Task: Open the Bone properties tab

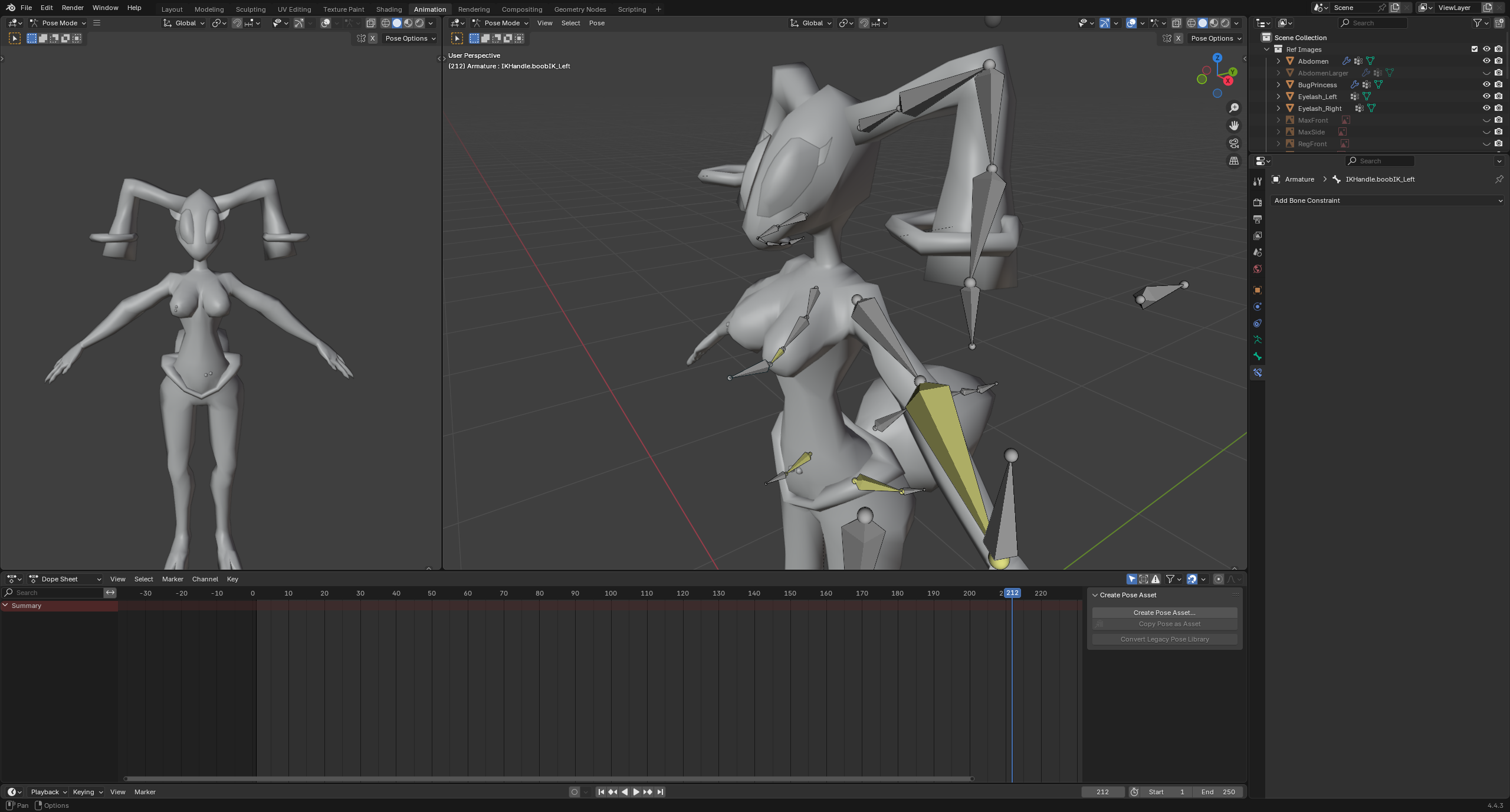Action: (1258, 356)
